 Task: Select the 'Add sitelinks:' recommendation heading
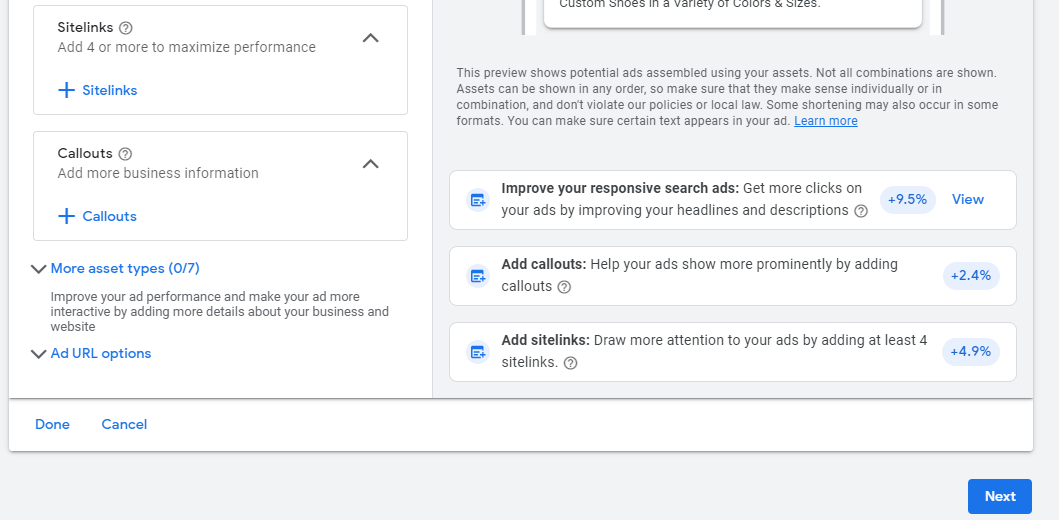pos(546,340)
